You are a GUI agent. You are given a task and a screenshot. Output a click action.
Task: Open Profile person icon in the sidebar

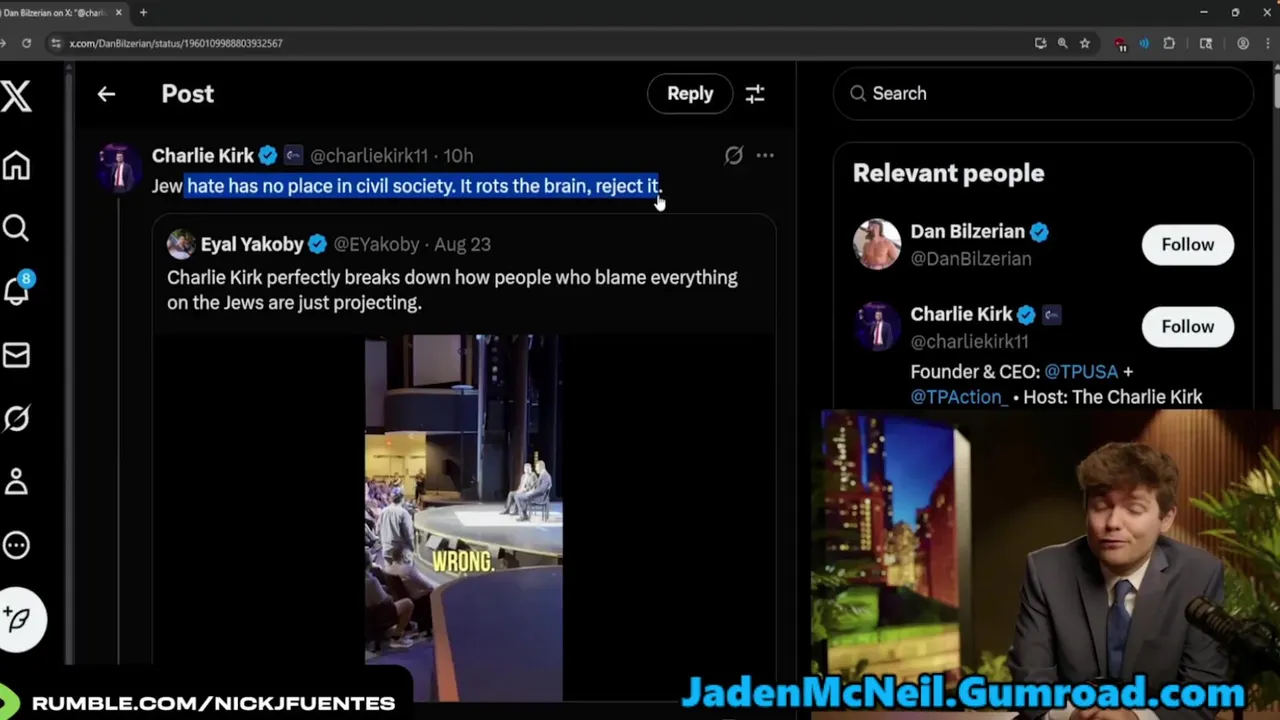click(16, 481)
